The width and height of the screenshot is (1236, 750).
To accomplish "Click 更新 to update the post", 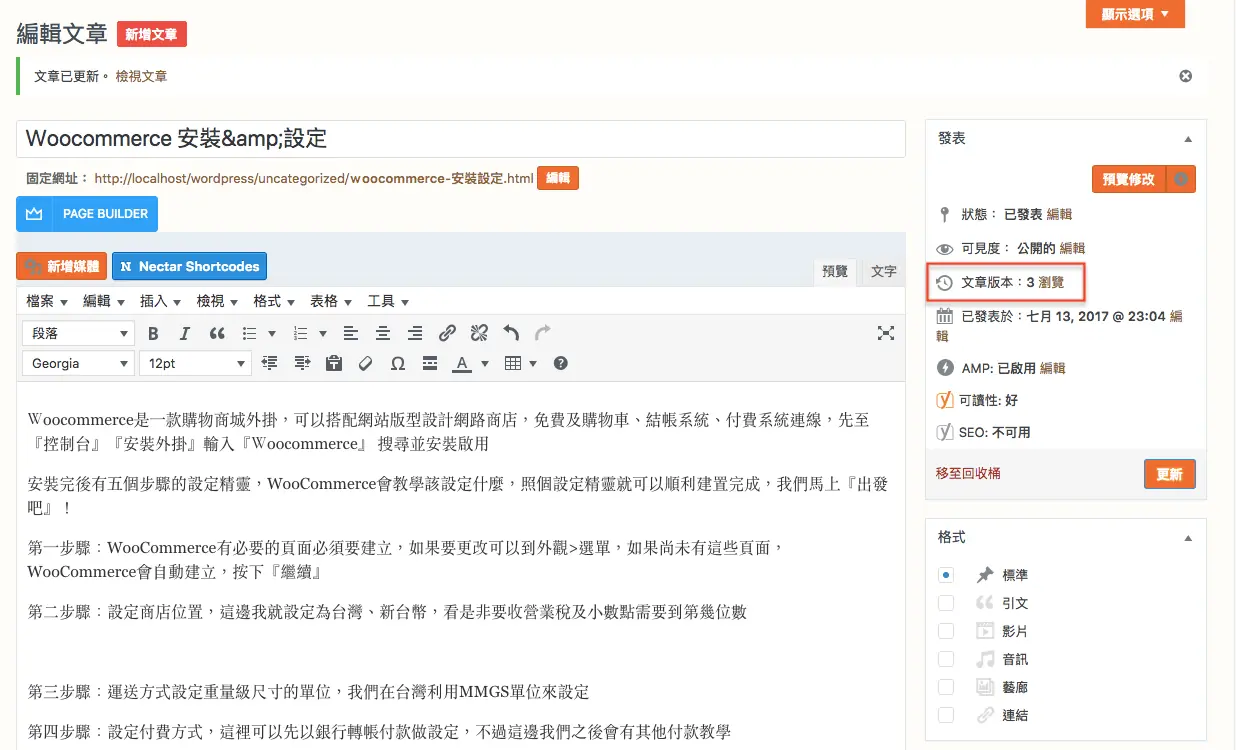I will (1169, 474).
